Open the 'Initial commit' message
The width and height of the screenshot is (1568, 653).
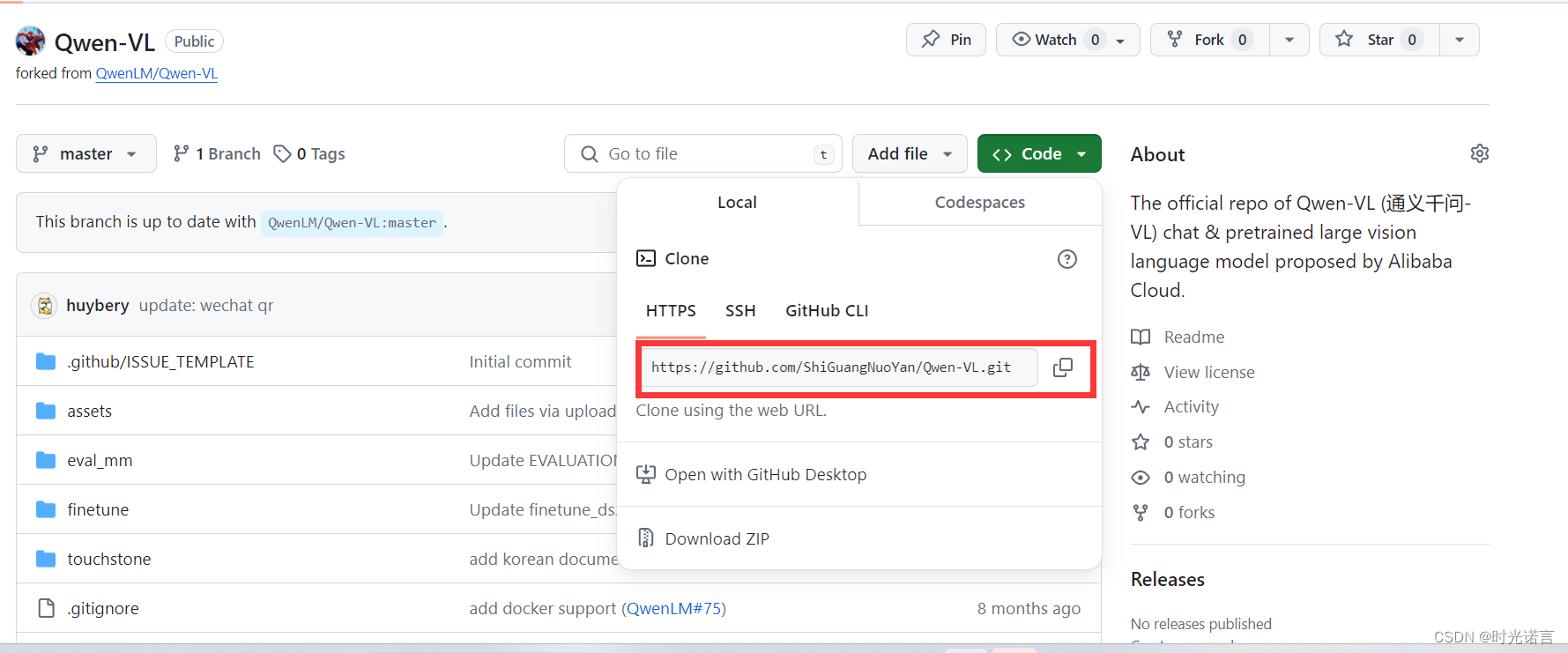coord(520,361)
